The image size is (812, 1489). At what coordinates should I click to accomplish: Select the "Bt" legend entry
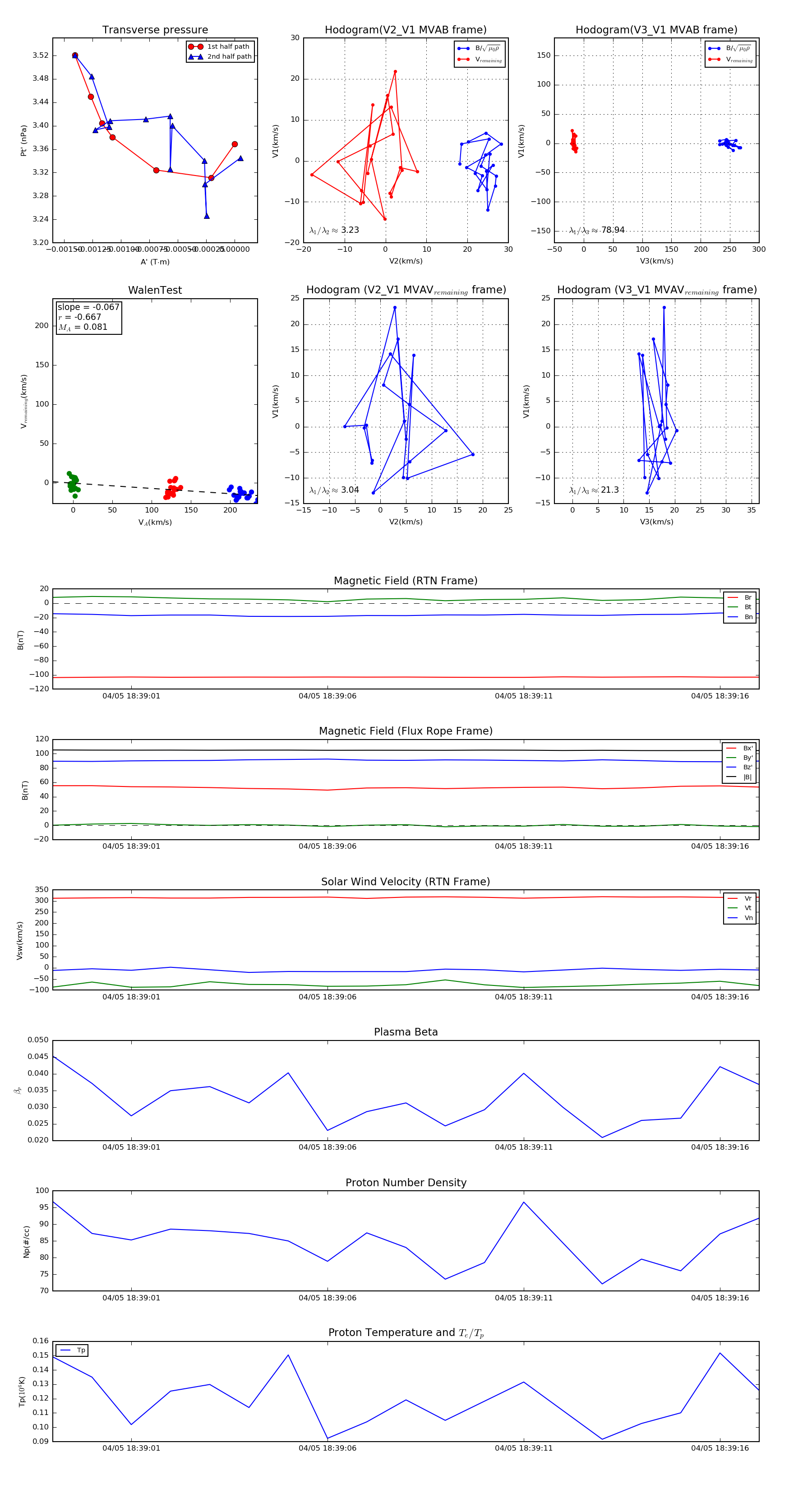point(740,607)
